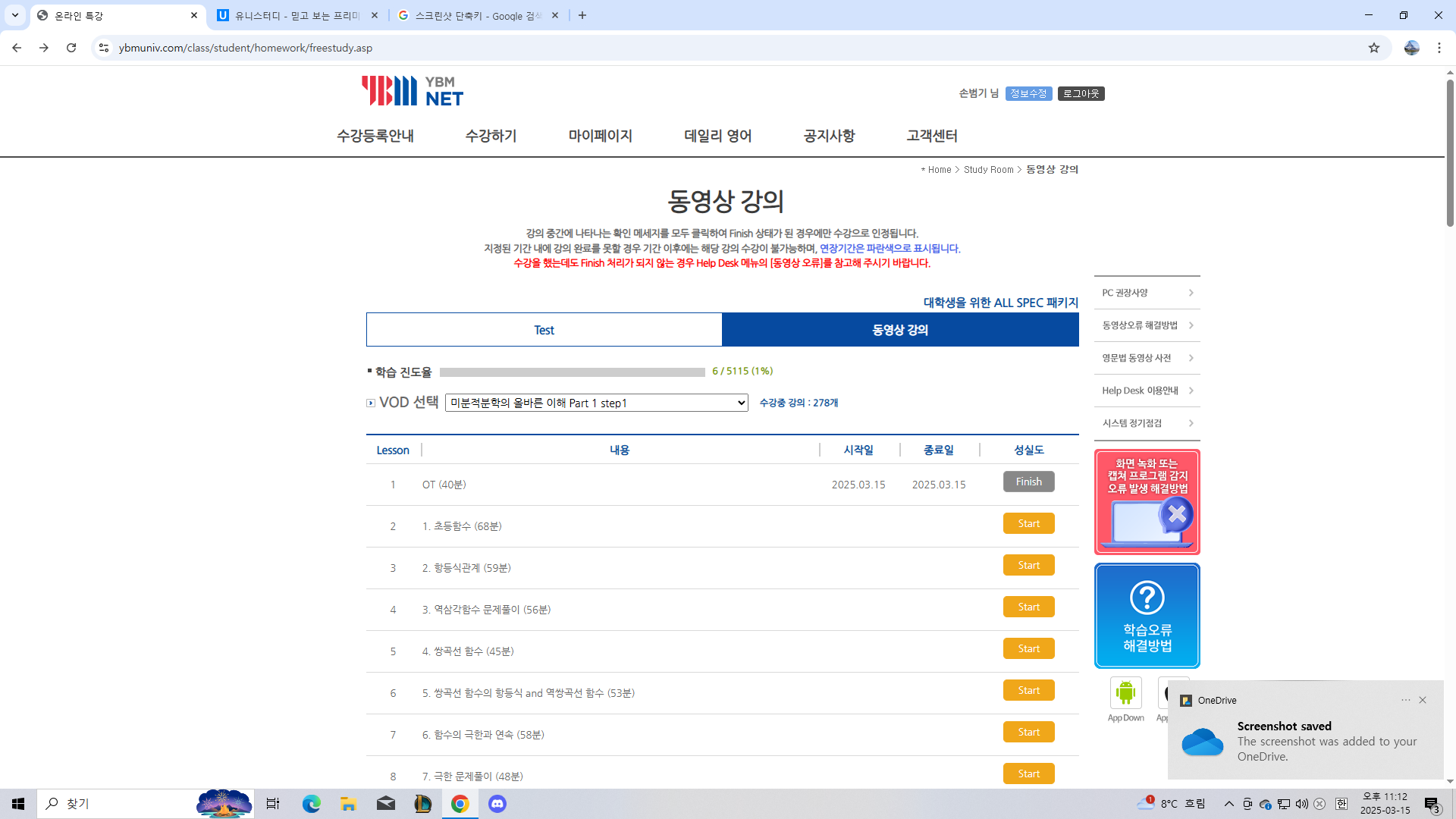Expand PC 권장사양 sidebar item
This screenshot has height=819, width=1456.
tap(1147, 293)
